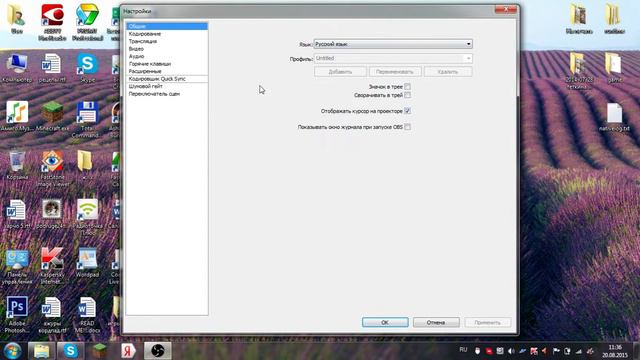The width and height of the screenshot is (640, 360).
Task: Select the Корзина recycle bin icon
Action: (17, 165)
